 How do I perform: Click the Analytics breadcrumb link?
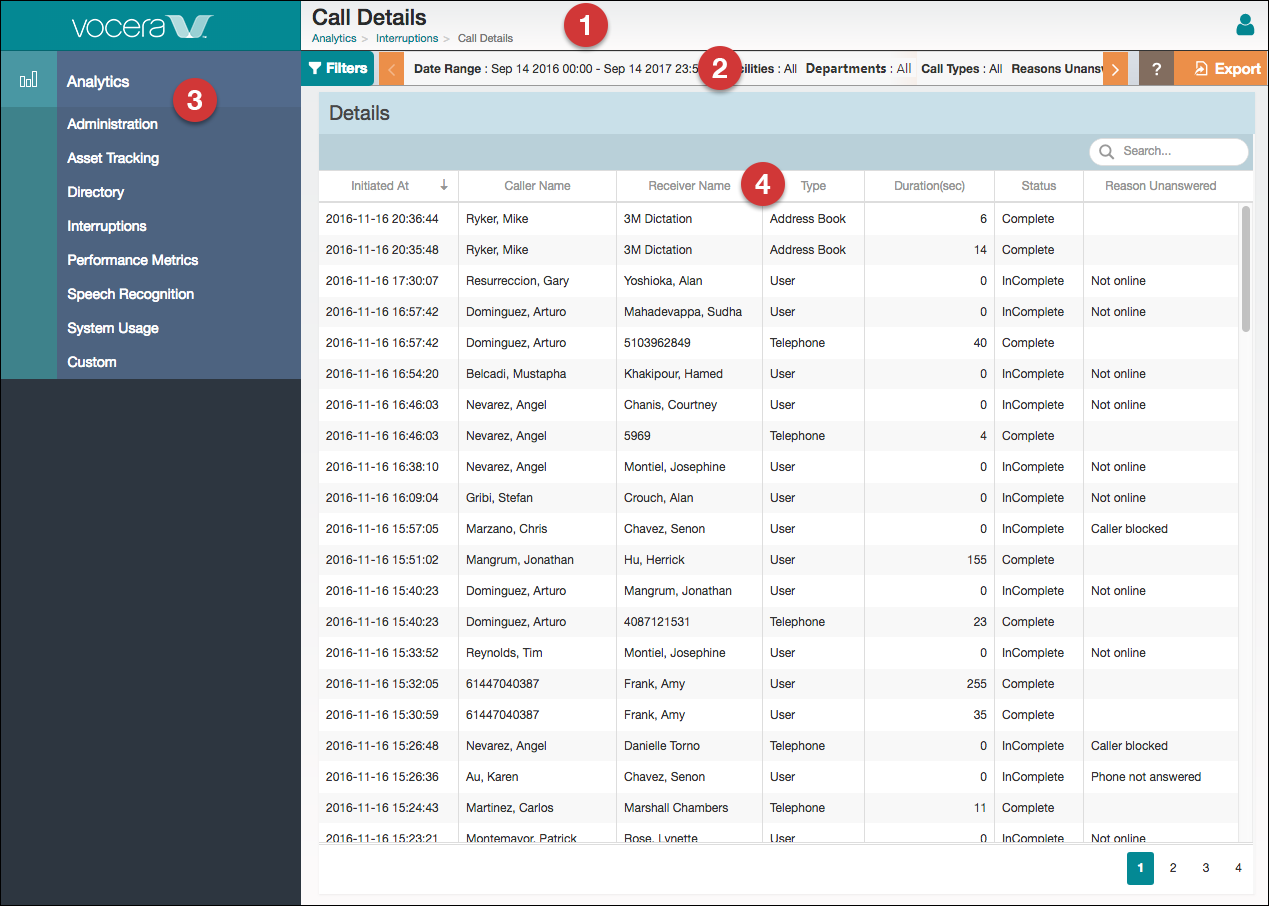(x=334, y=38)
